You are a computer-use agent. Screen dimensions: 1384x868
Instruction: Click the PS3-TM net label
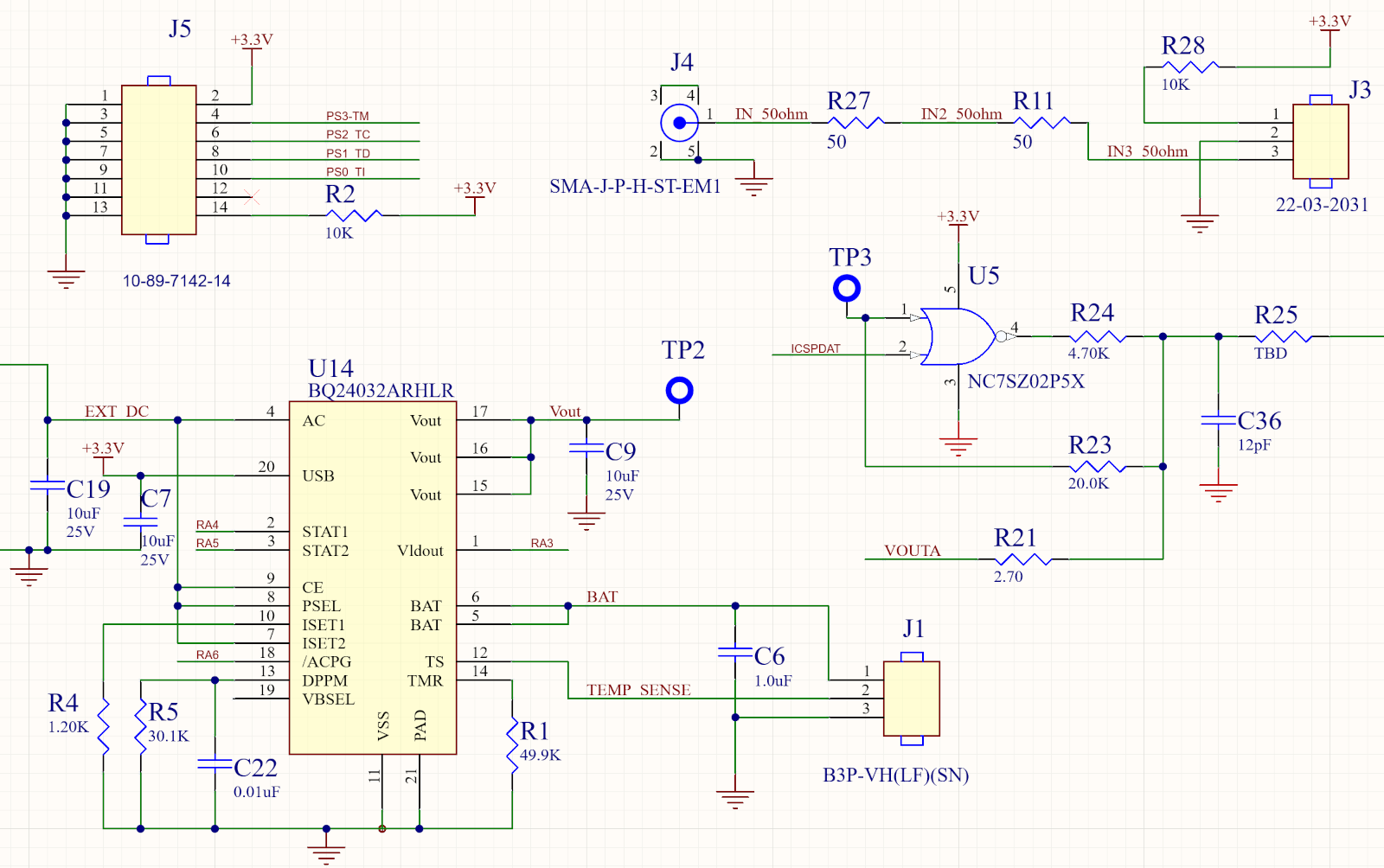point(348,116)
